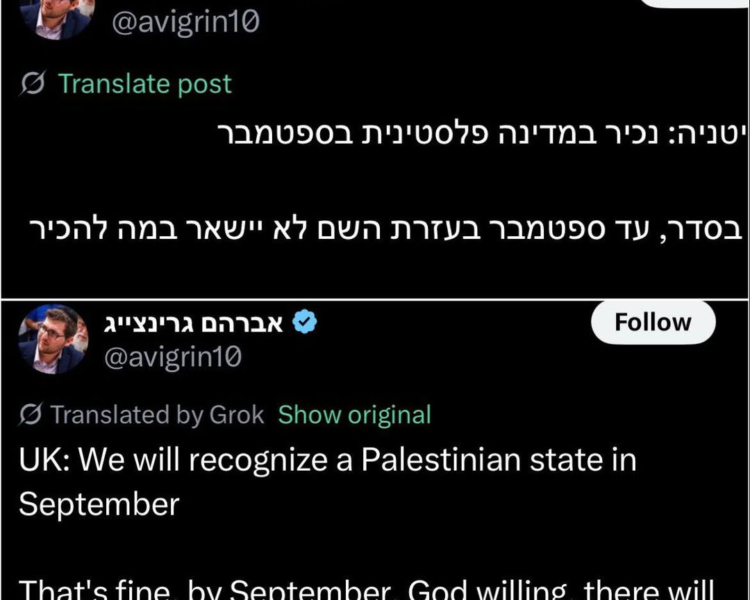Open the lower post's profile avatar
750x600 pixels.
tap(54, 339)
